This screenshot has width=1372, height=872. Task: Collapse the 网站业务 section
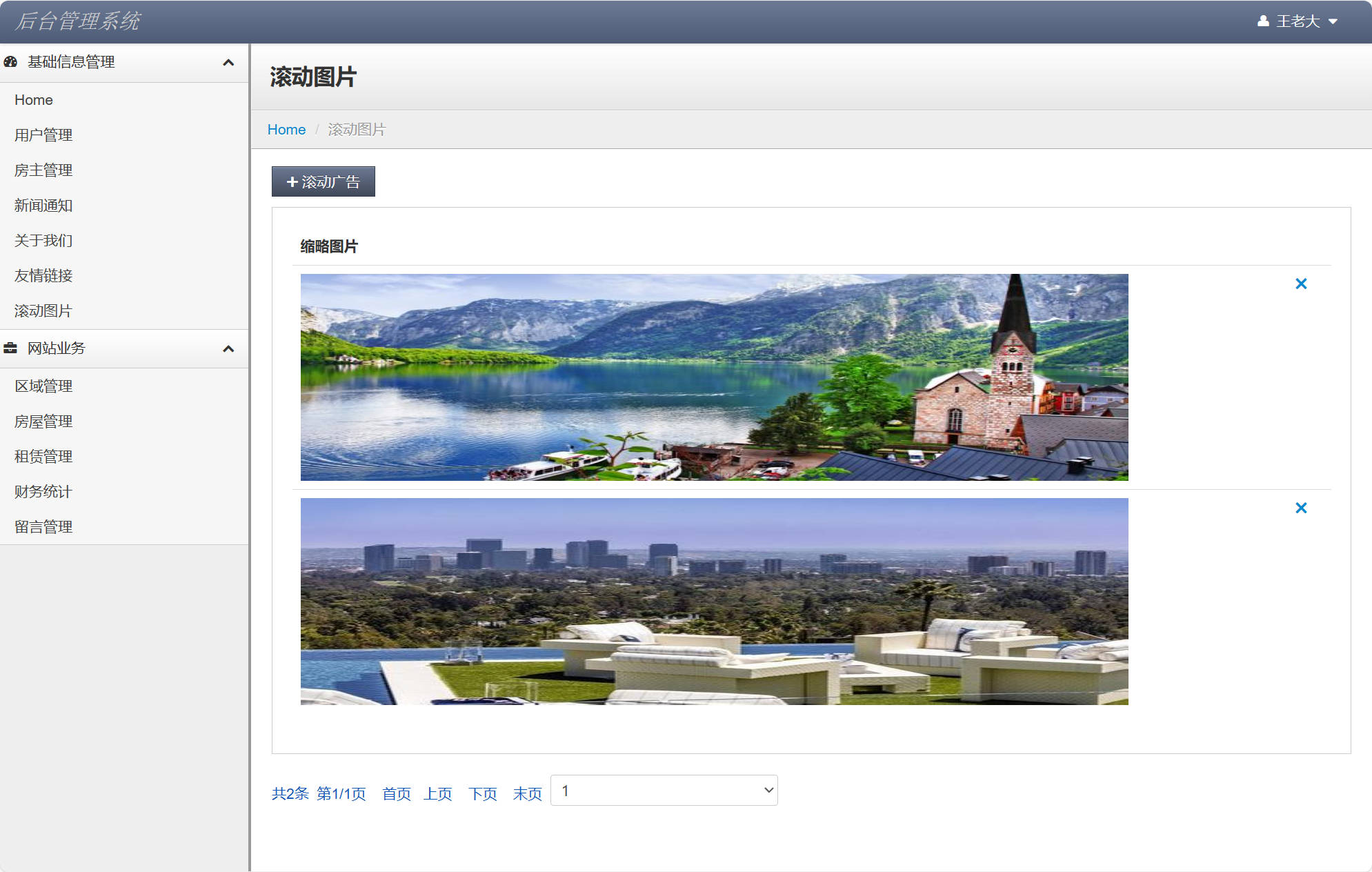229,348
